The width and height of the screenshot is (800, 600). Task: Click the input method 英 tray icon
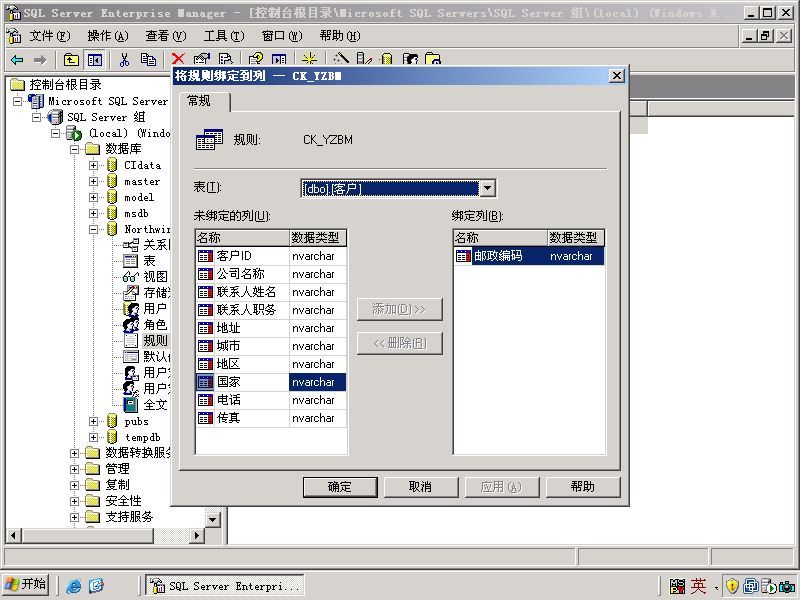[x=698, y=586]
